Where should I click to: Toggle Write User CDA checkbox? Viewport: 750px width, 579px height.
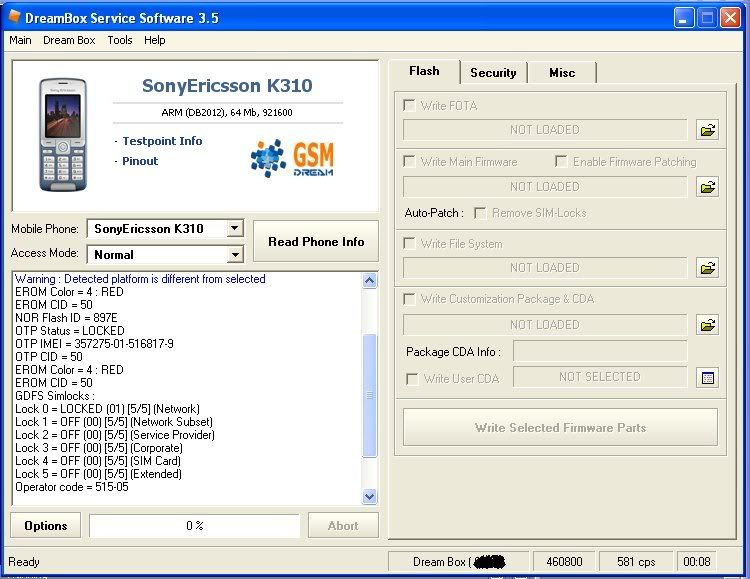click(412, 379)
